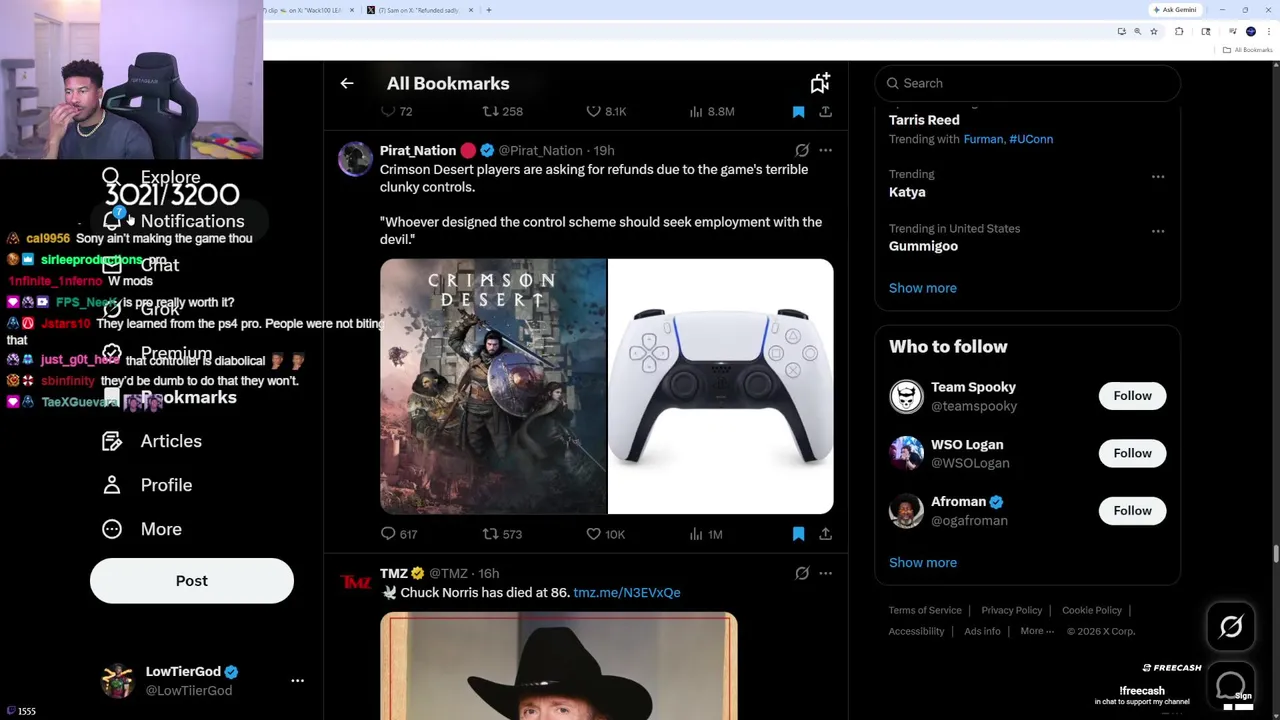This screenshot has width=1280, height=720.
Task: Open the bookmark folders icon in the header
Action: pos(820,83)
